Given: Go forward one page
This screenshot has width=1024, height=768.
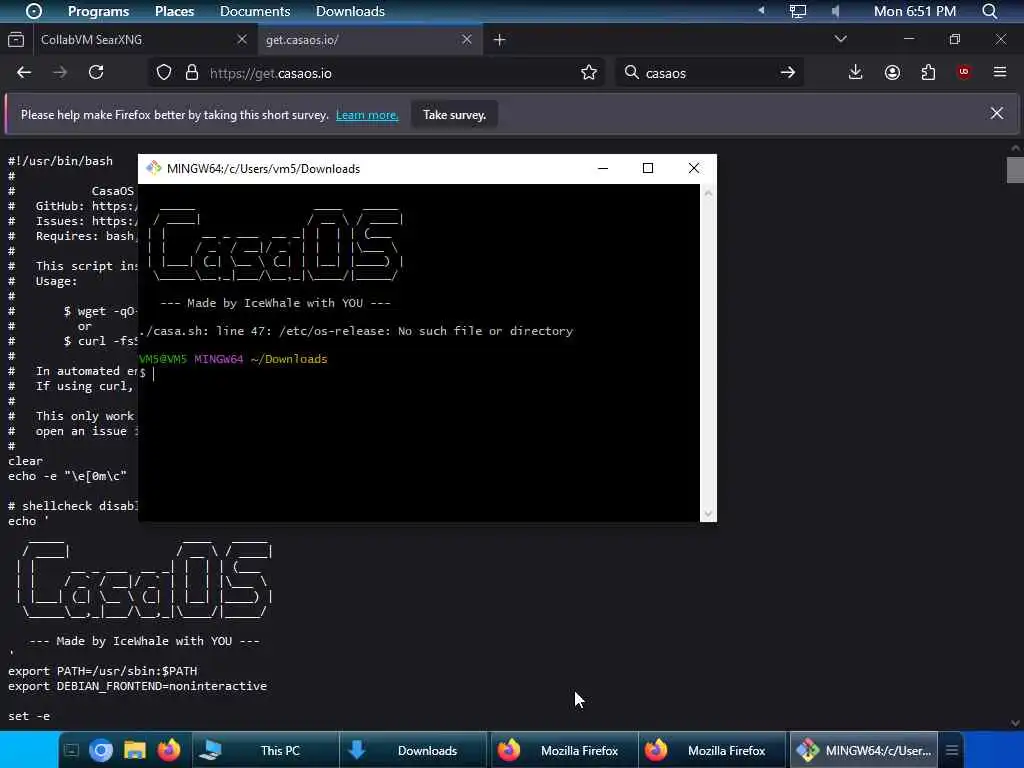Looking at the screenshot, I should click(60, 72).
